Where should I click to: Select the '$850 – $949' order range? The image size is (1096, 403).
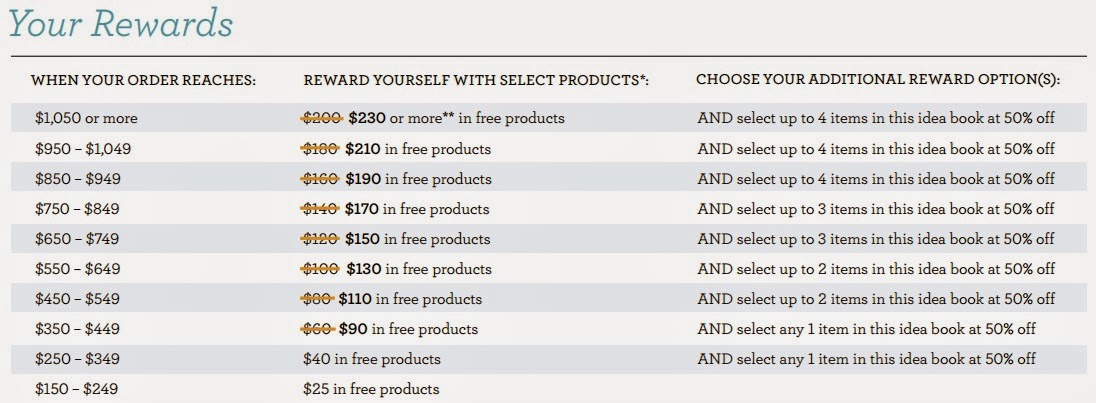point(78,179)
